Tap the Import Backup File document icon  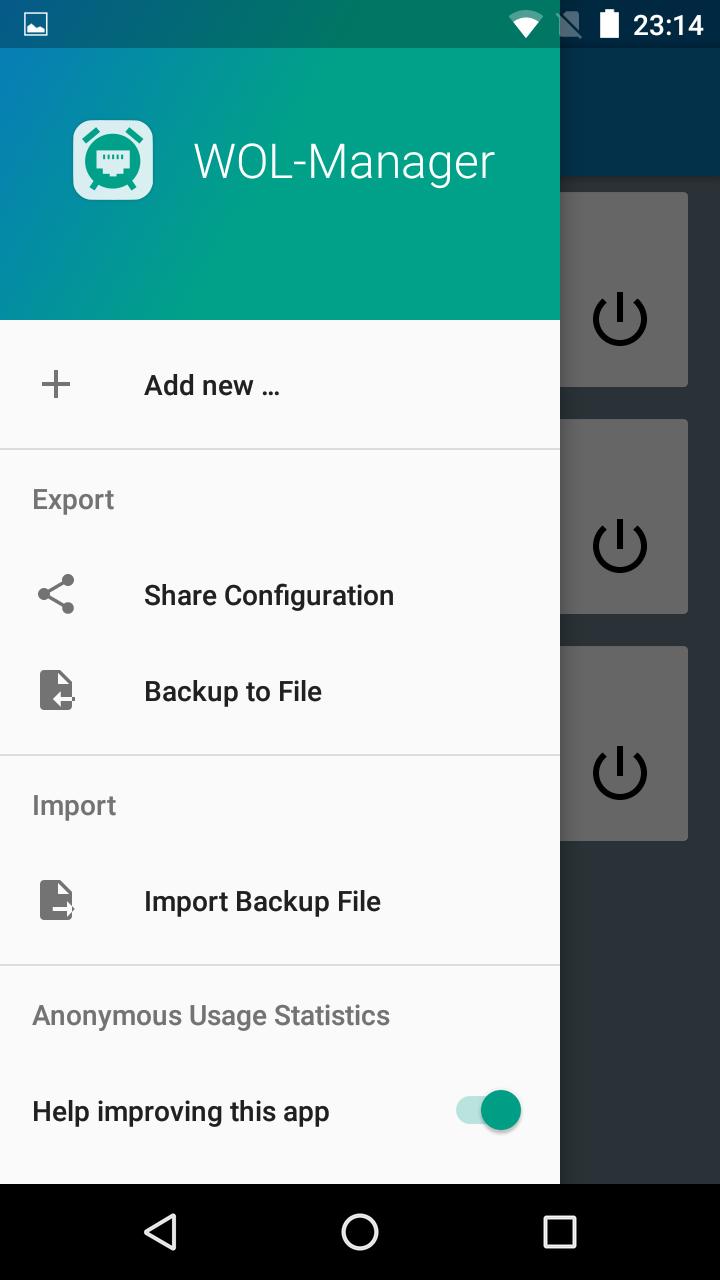coord(57,900)
